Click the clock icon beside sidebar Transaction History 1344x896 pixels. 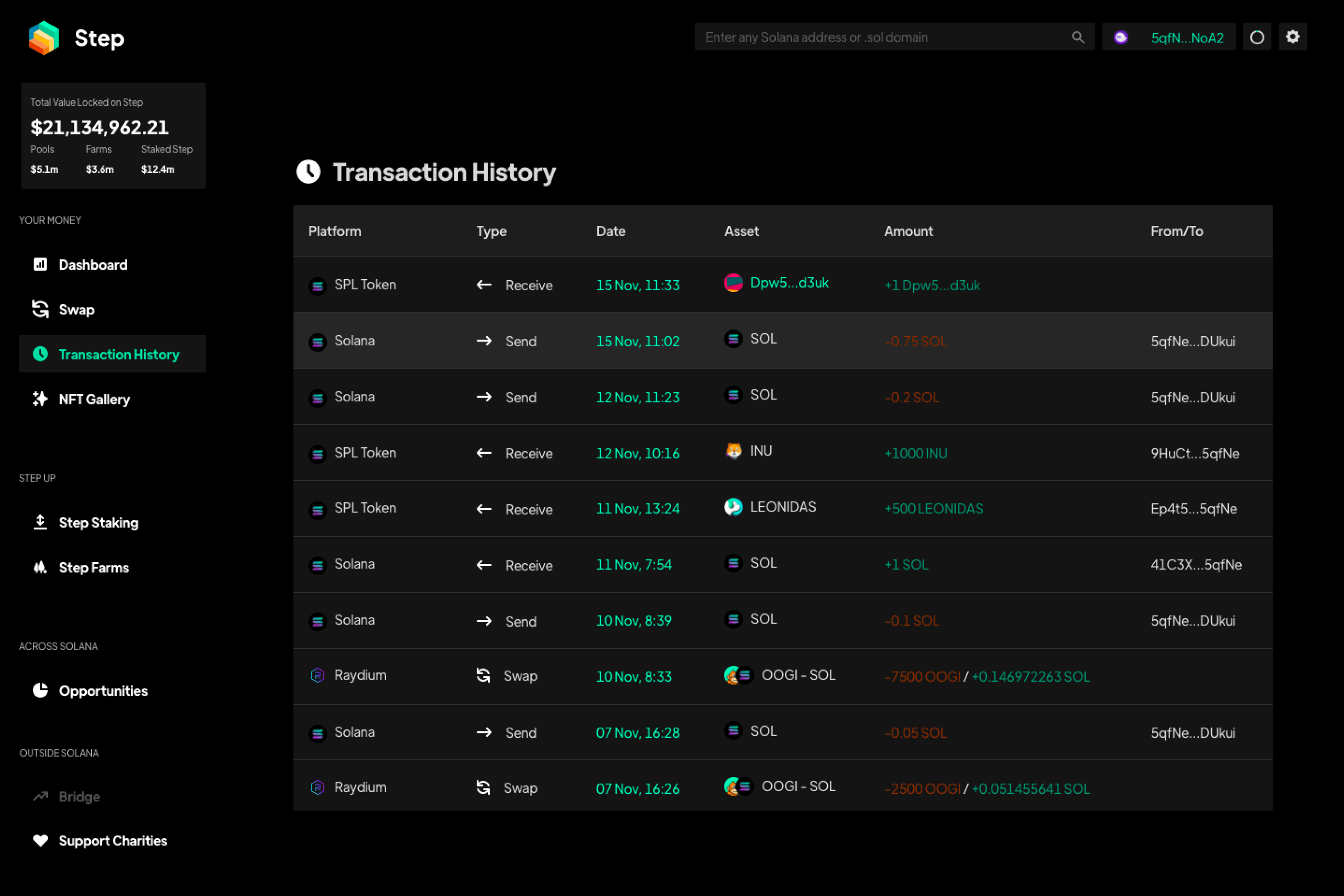pos(40,354)
